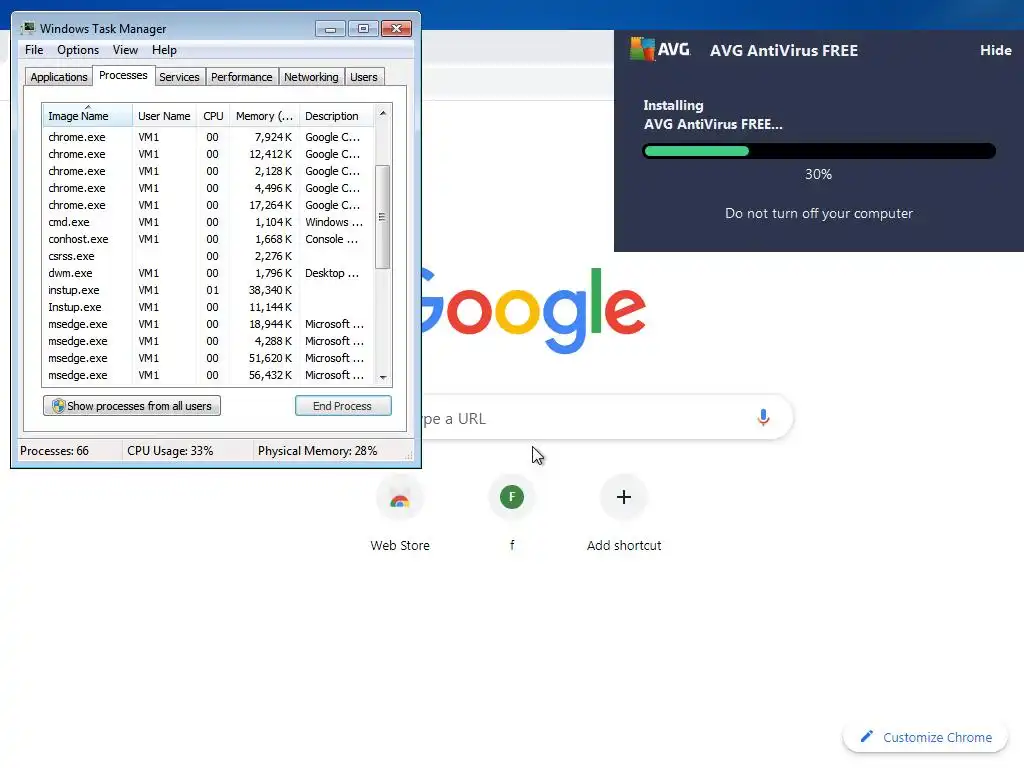Click the voice search microphone icon
The image size is (1024, 768).
coord(763,417)
